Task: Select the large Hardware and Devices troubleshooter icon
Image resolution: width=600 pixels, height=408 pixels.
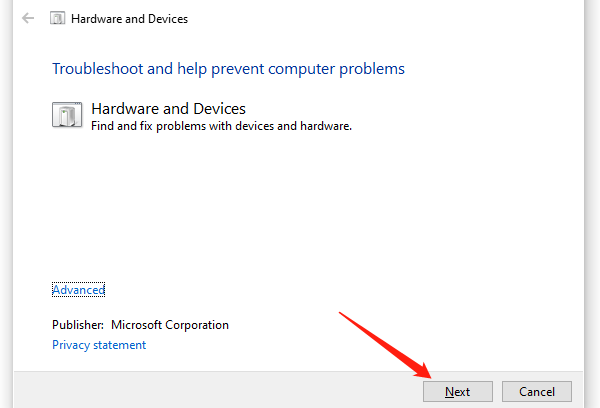Action: pos(67,114)
